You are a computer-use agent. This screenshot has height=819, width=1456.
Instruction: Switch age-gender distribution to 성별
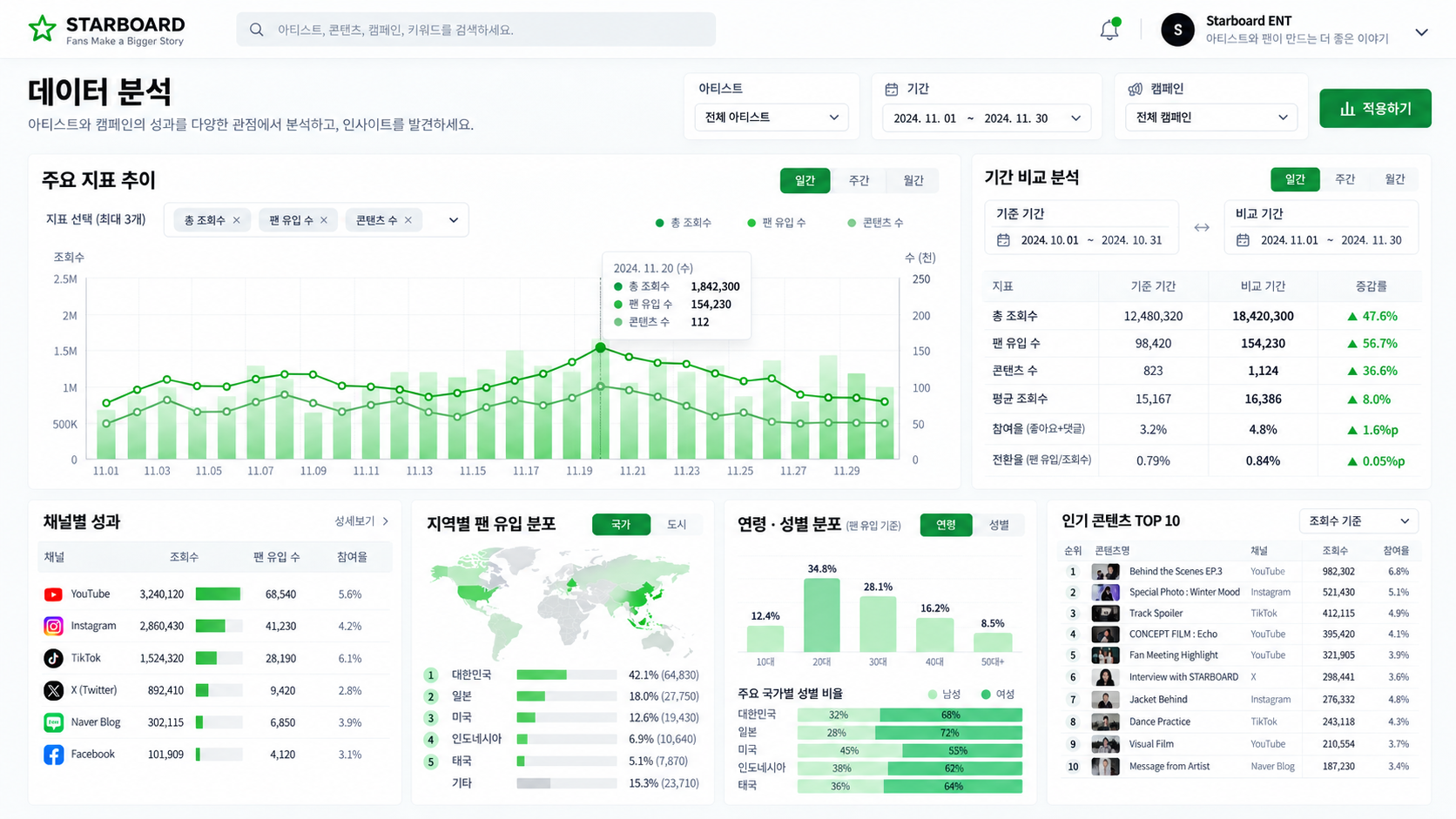point(998,525)
